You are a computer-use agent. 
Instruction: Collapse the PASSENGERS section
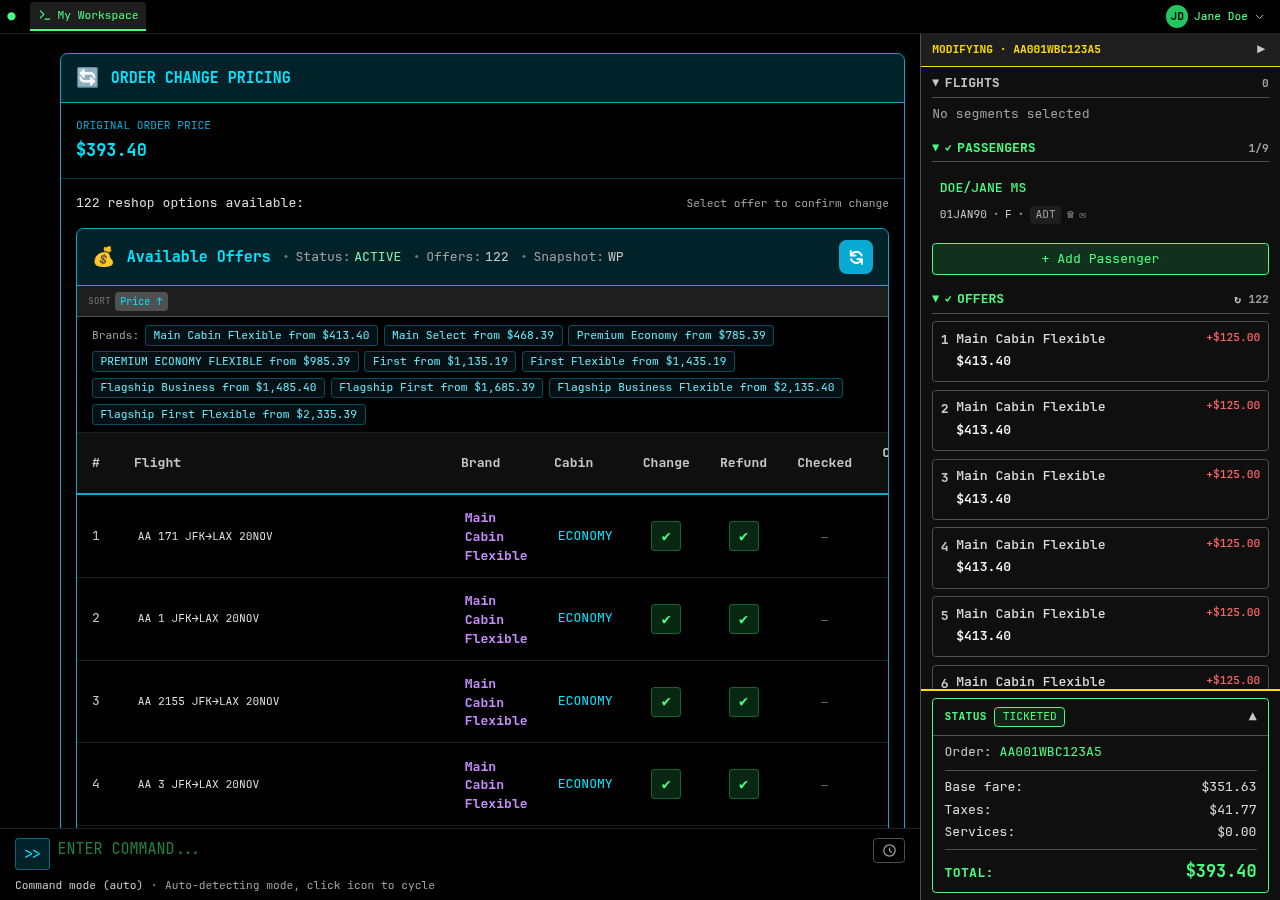point(936,147)
